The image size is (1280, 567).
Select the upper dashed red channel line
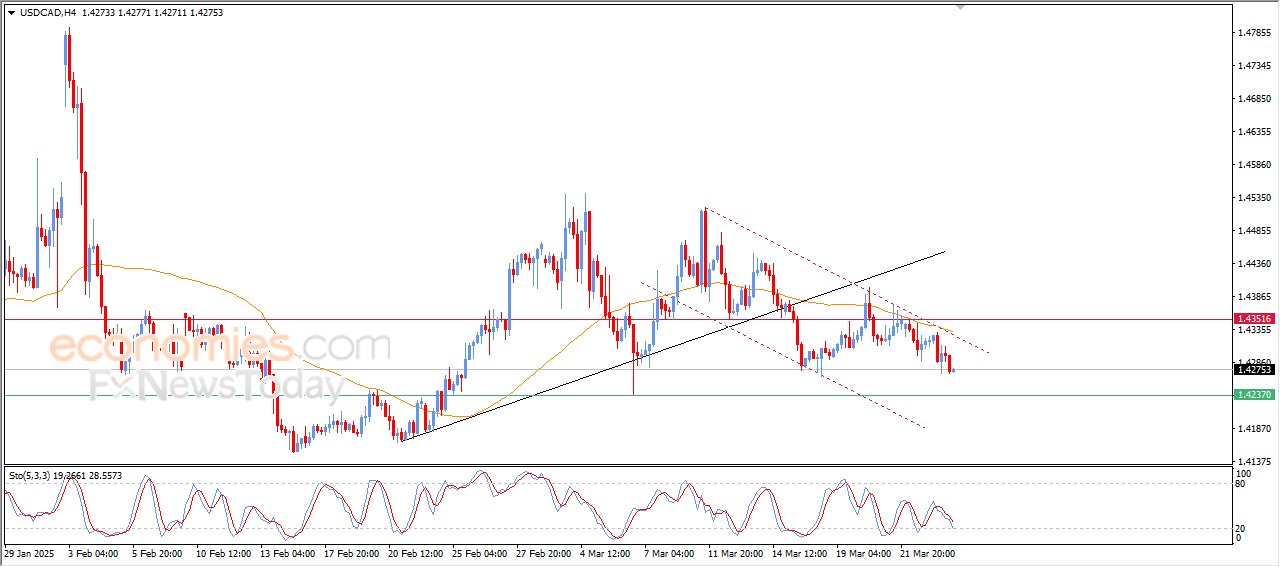coord(848,281)
